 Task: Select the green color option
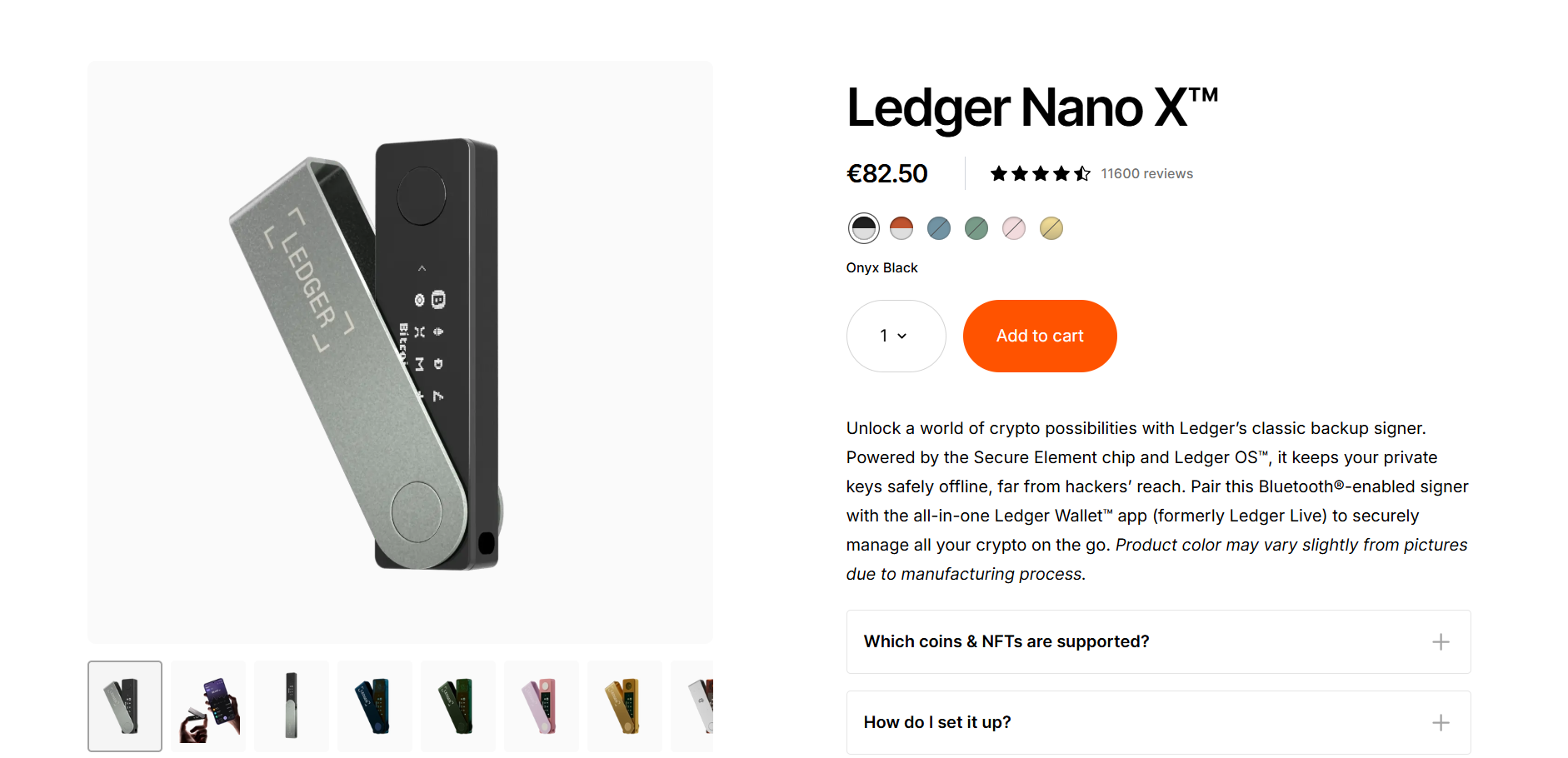pos(976,227)
